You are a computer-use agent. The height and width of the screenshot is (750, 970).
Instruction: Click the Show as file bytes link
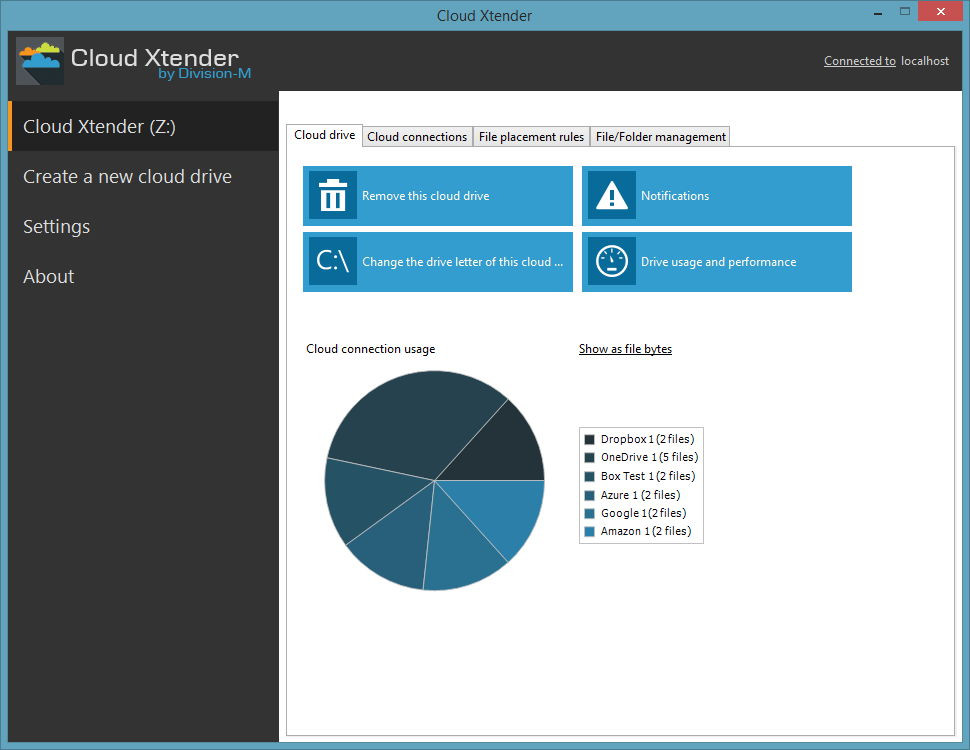625,349
